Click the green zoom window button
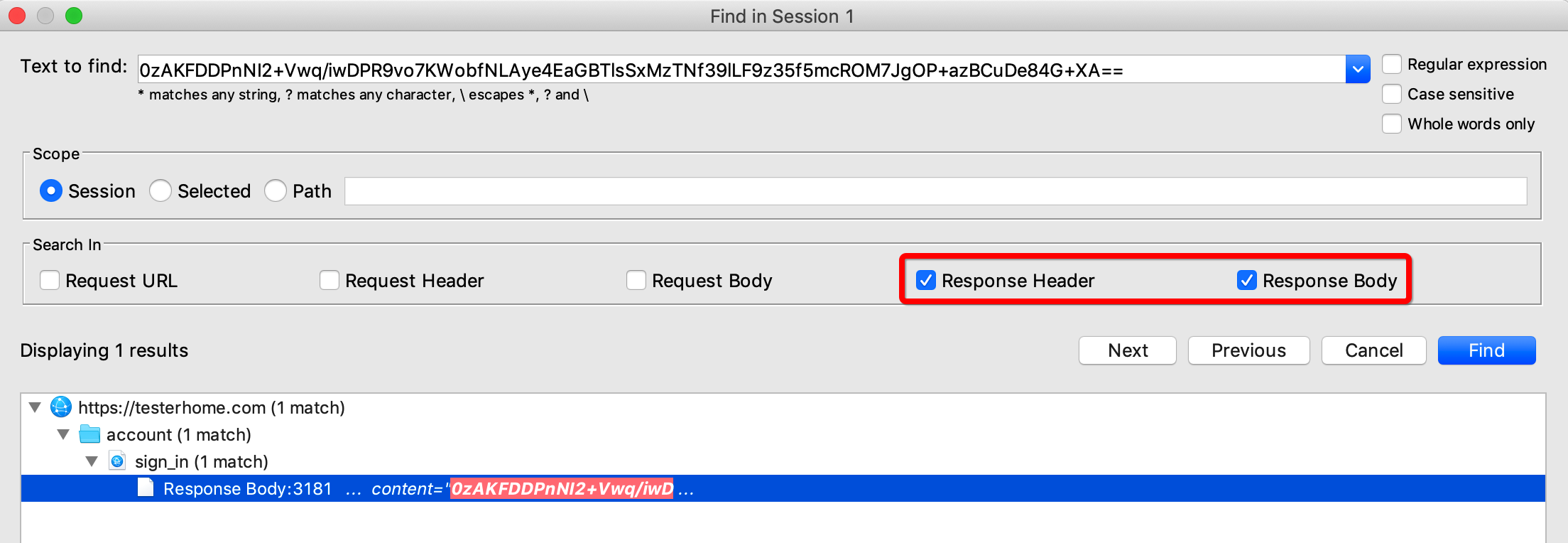1568x543 pixels. tap(74, 16)
